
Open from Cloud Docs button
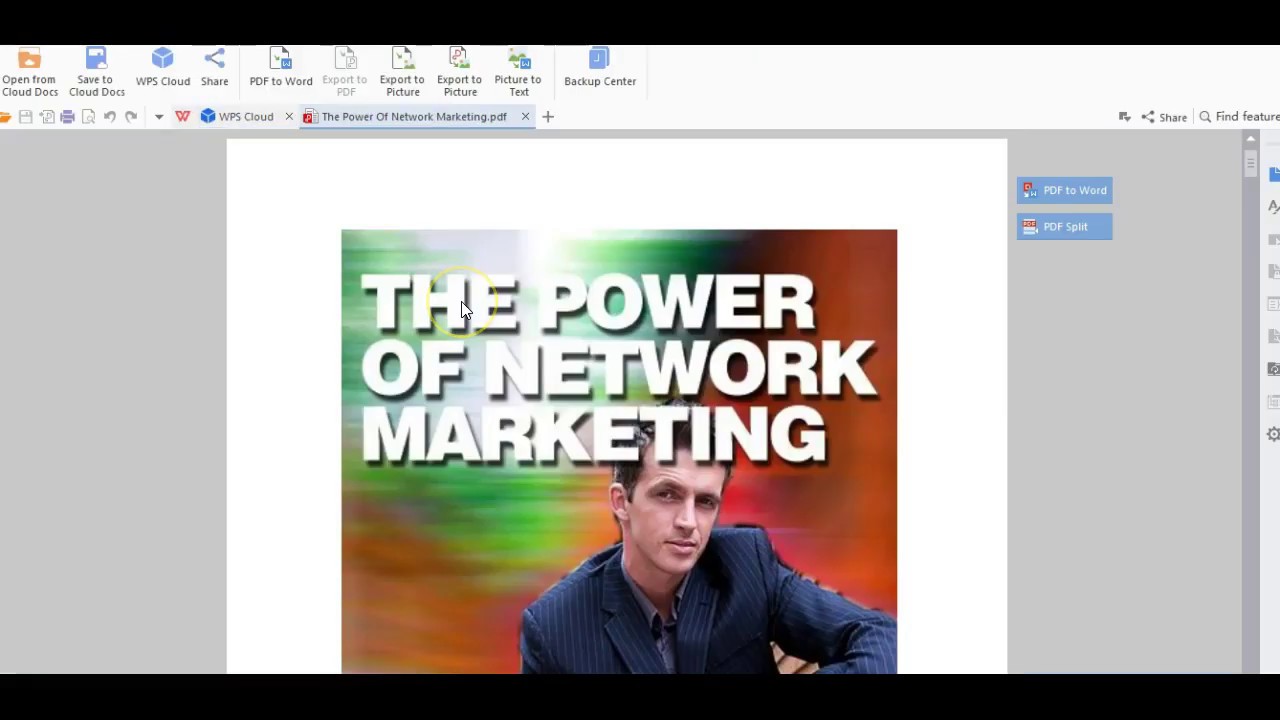(x=29, y=73)
